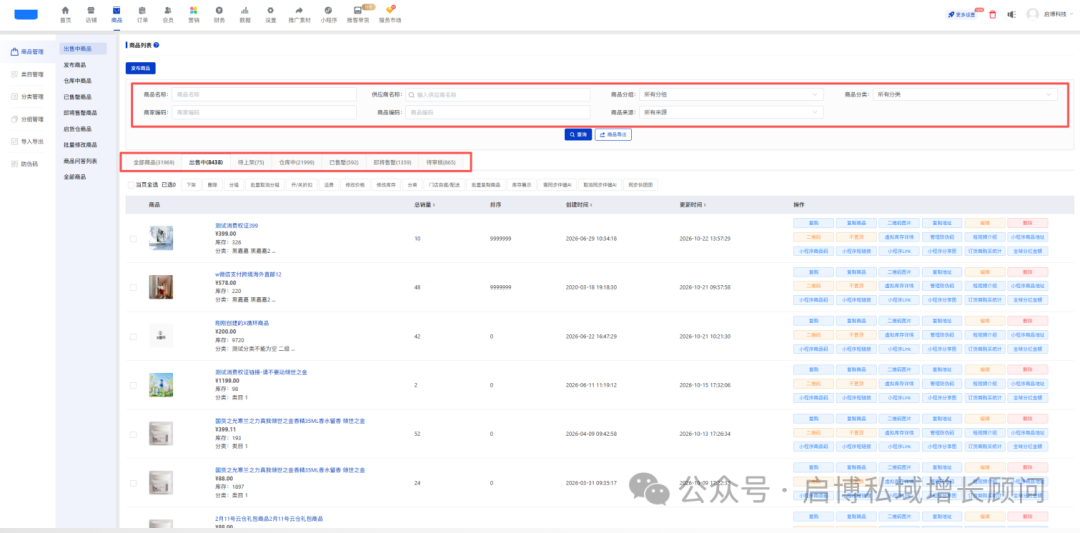Screen dimensions: 1080x533
Task: Click the thumbnail for the ¥1199.00 product
Action: click(160, 384)
